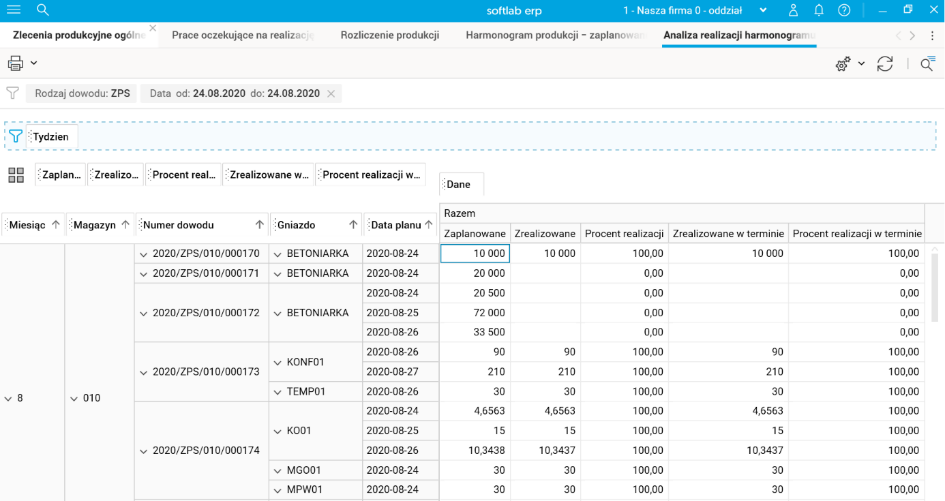Open the hamburger main menu
The image size is (945, 501).
[x=14, y=10]
